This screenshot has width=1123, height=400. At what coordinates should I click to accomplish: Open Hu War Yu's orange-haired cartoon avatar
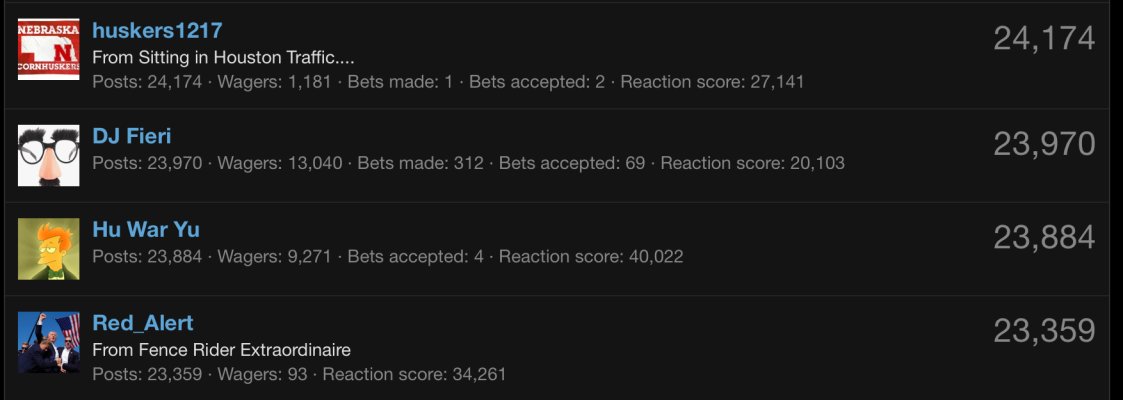49,249
